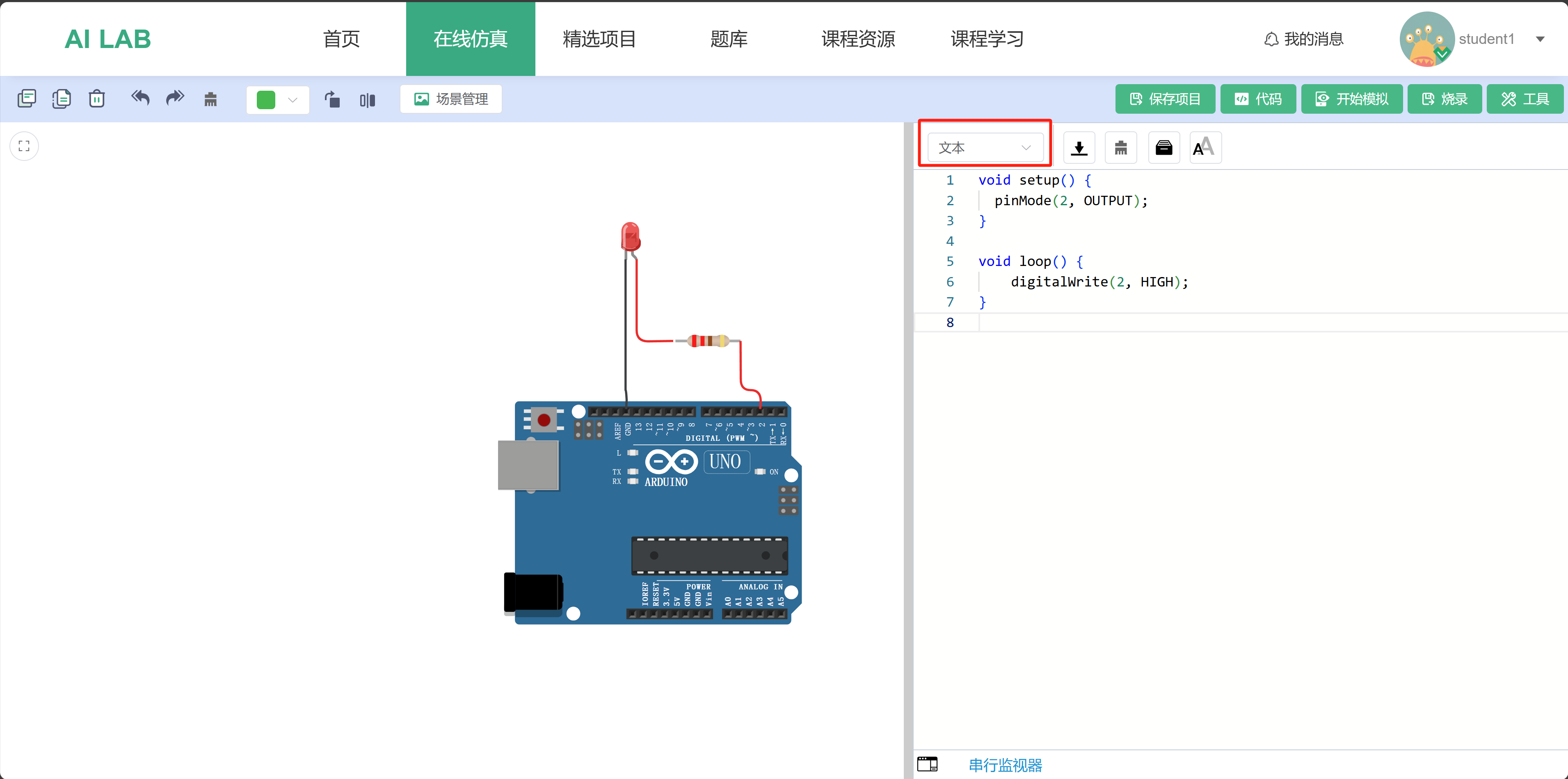Click the mirror flip icon
The image size is (1568, 779).
(x=367, y=100)
